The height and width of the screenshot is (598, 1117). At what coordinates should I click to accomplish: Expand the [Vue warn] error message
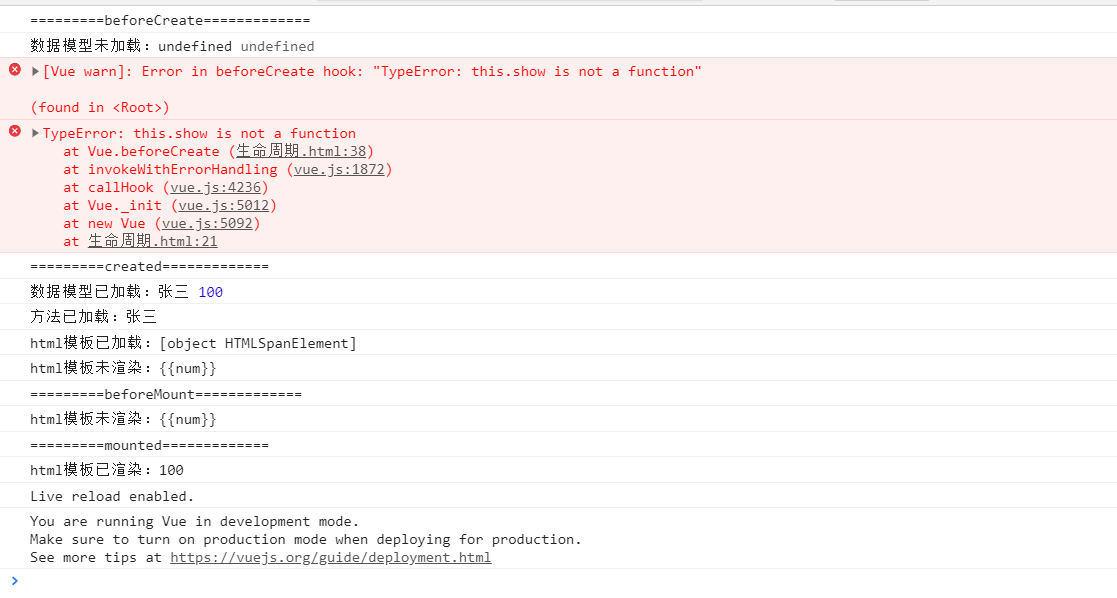(x=36, y=71)
